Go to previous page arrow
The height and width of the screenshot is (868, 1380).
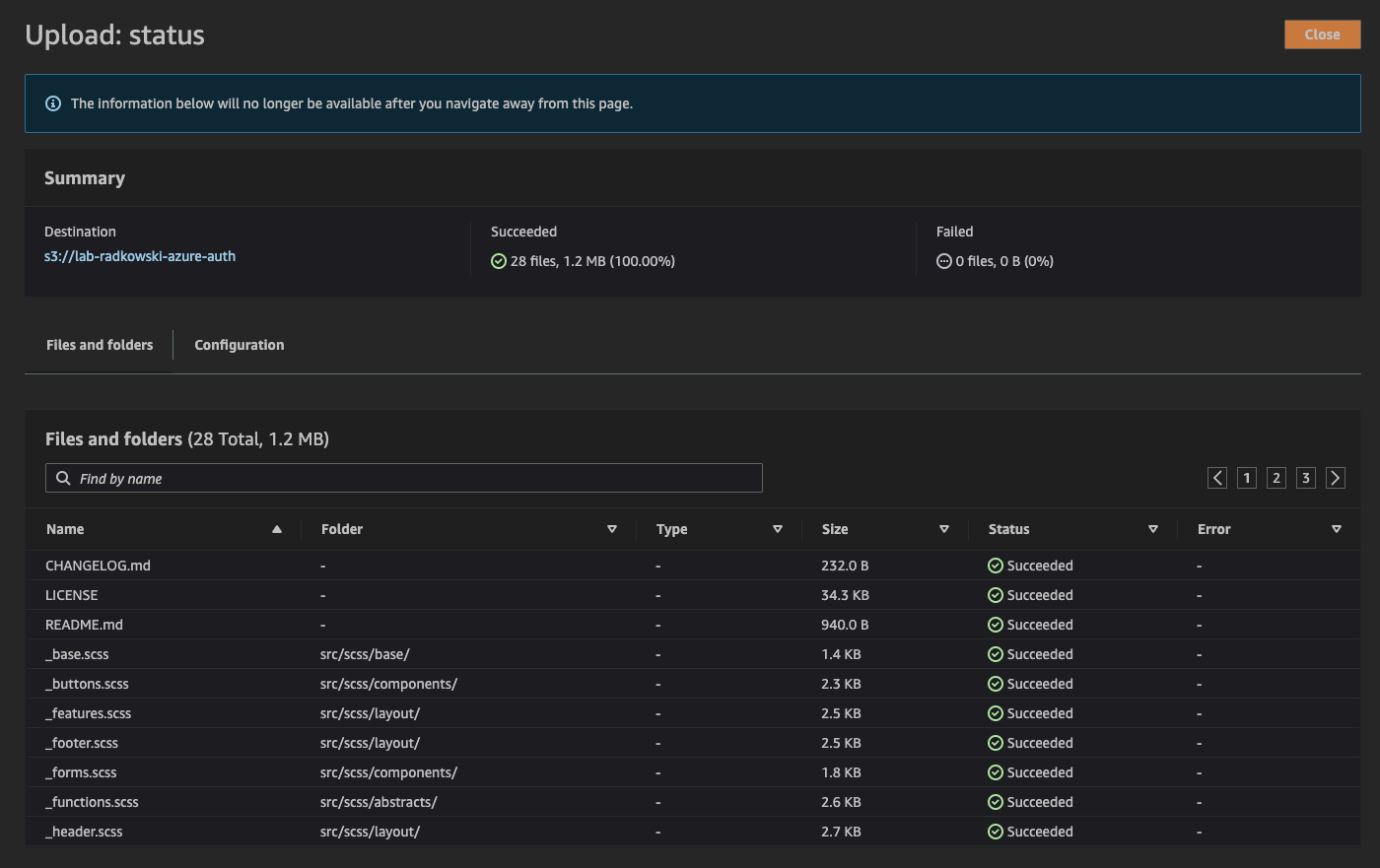tap(1217, 478)
